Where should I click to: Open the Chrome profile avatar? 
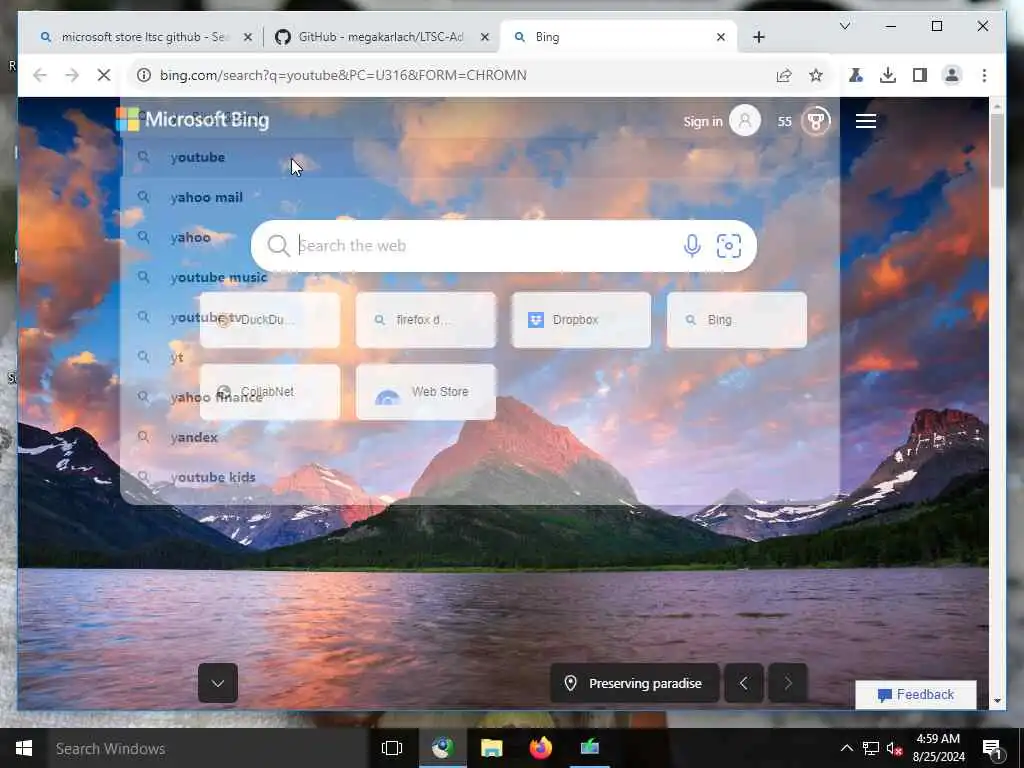tap(952, 75)
